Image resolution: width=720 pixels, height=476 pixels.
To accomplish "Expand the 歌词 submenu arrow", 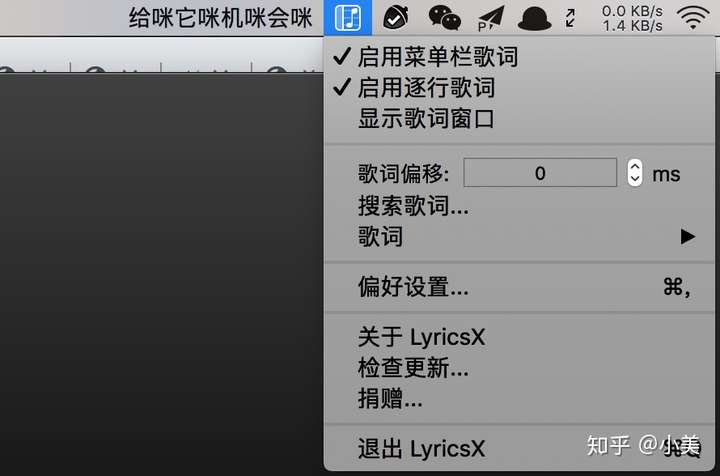I will [687, 236].
